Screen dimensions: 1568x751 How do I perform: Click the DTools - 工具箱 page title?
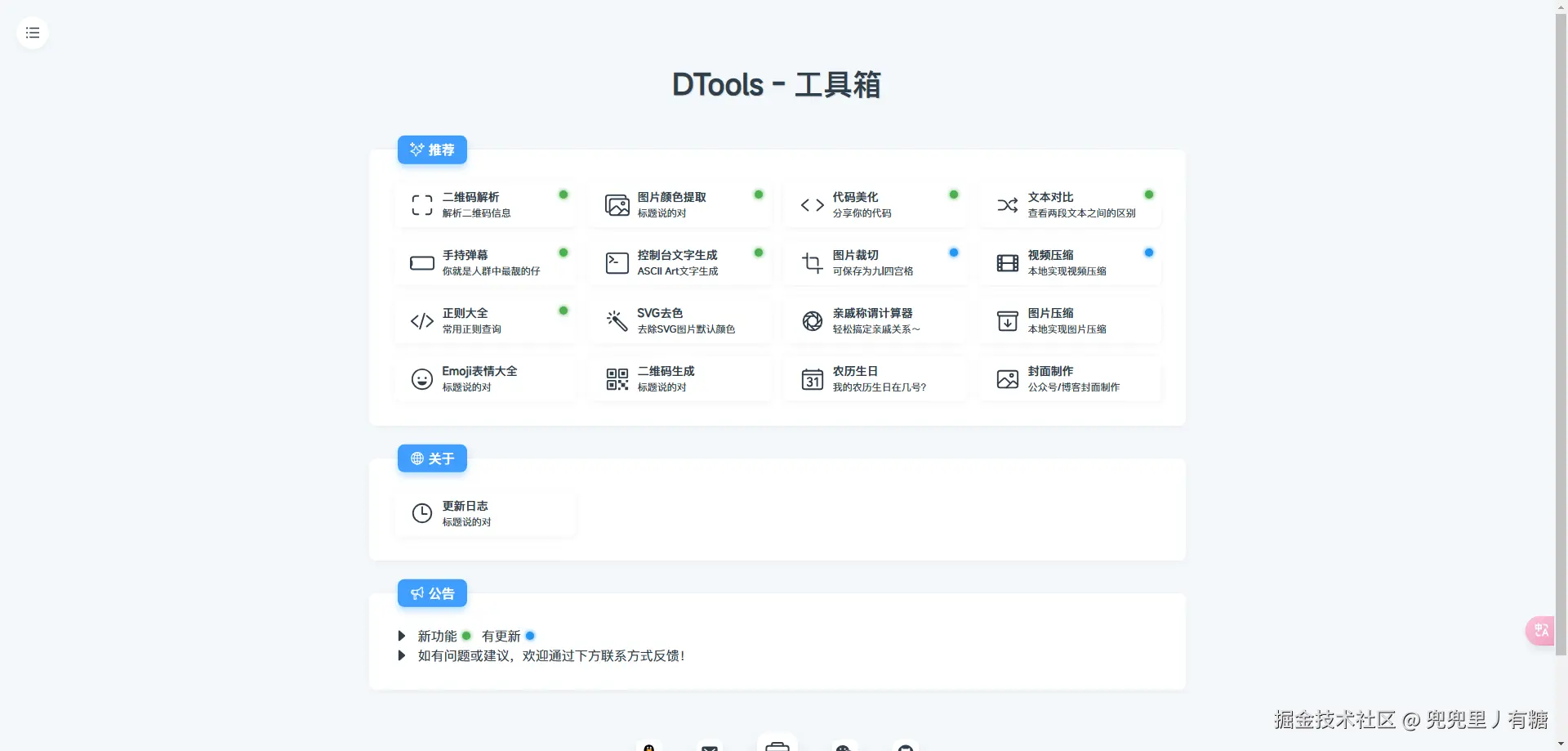pyautogui.click(x=777, y=85)
